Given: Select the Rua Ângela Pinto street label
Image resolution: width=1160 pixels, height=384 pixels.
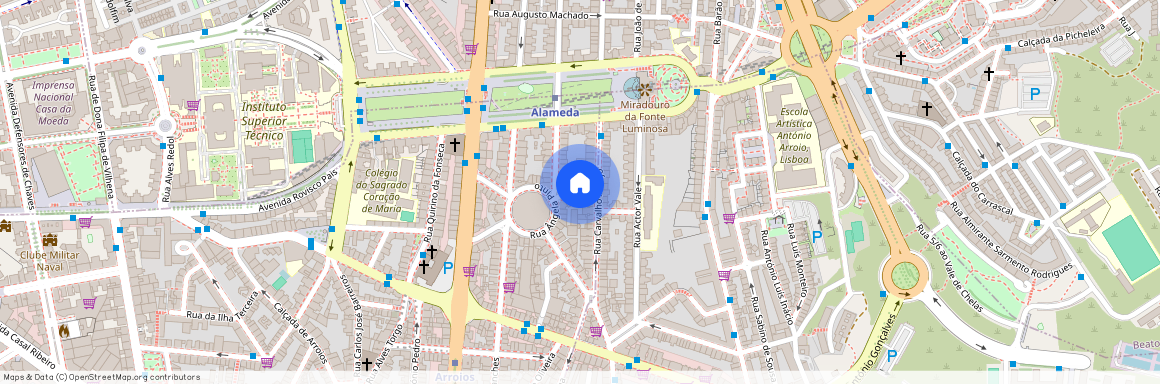Looking at the screenshot, I should 548,212.
